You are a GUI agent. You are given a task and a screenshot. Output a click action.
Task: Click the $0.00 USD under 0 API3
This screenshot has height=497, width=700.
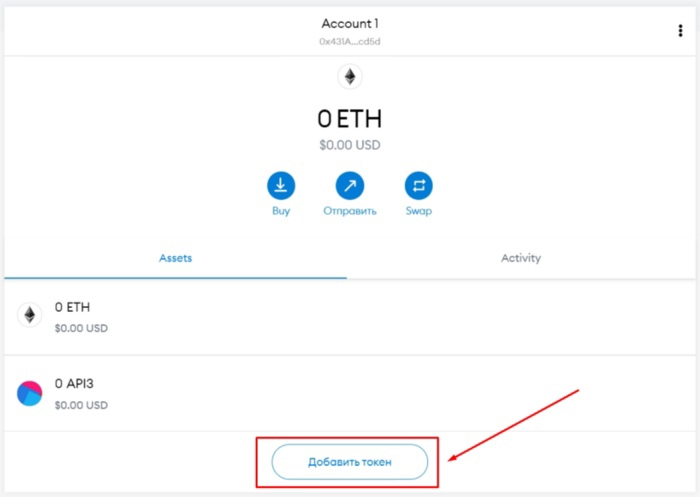click(81, 405)
